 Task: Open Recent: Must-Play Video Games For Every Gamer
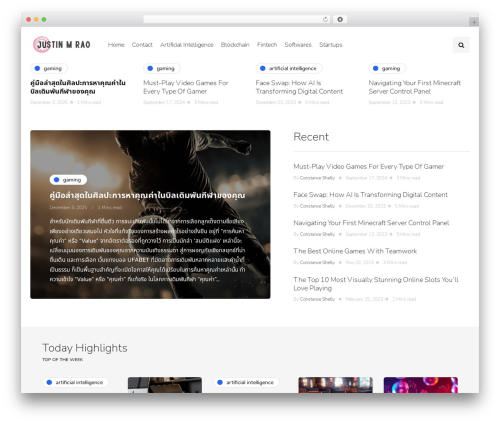[368, 166]
